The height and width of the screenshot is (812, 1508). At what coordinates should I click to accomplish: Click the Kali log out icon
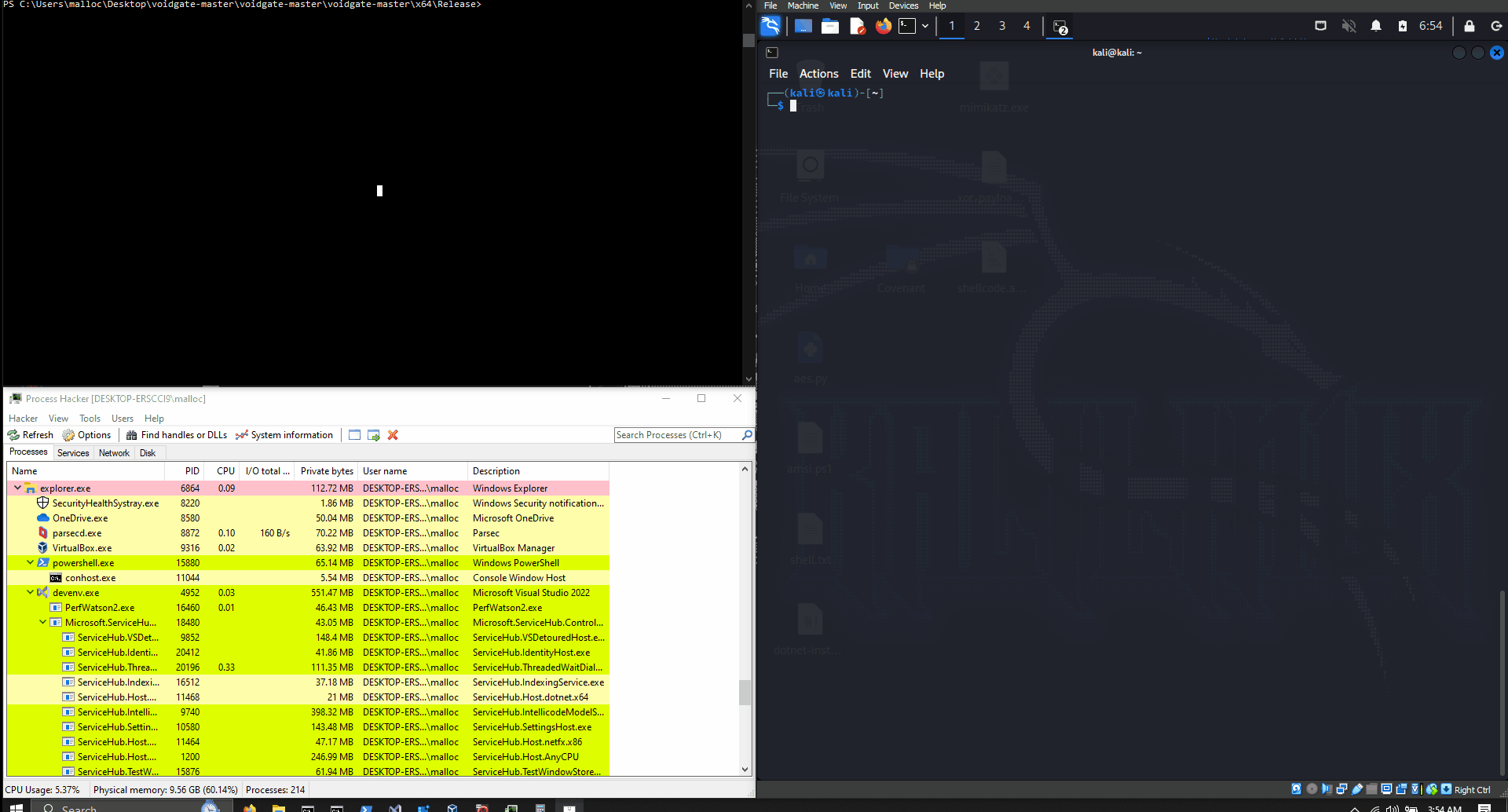(1496, 26)
